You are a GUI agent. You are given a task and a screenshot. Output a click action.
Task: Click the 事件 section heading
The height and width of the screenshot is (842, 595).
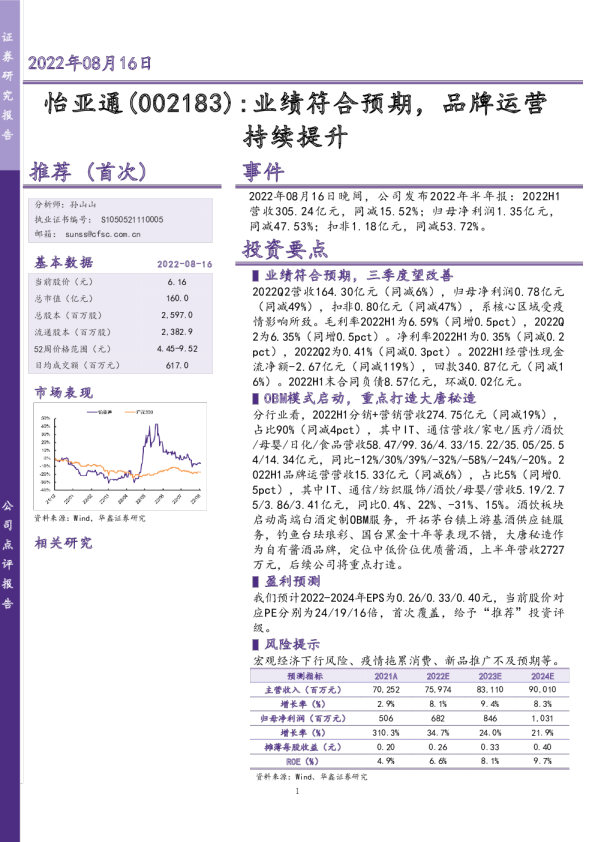(x=263, y=172)
